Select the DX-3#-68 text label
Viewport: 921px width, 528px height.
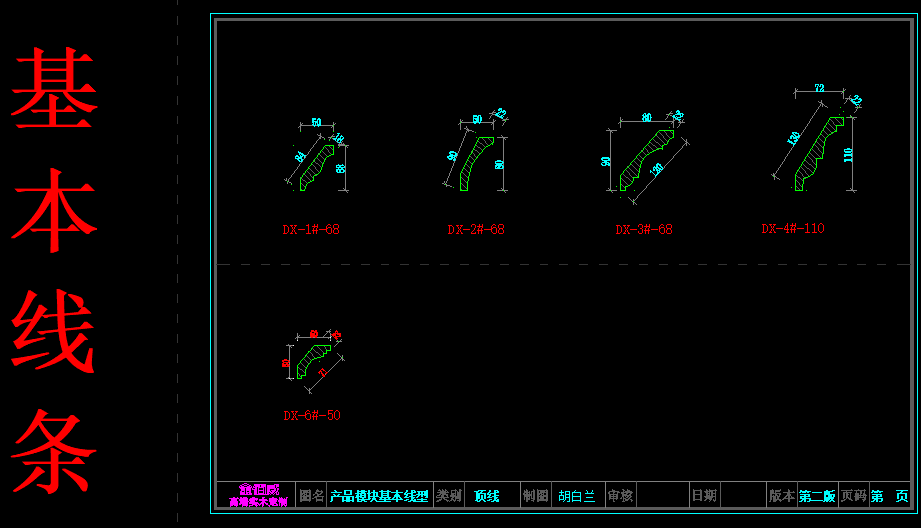(644, 229)
